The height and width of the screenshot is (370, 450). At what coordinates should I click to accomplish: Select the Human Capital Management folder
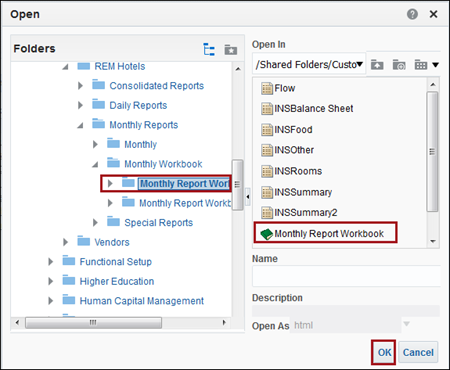point(141,301)
